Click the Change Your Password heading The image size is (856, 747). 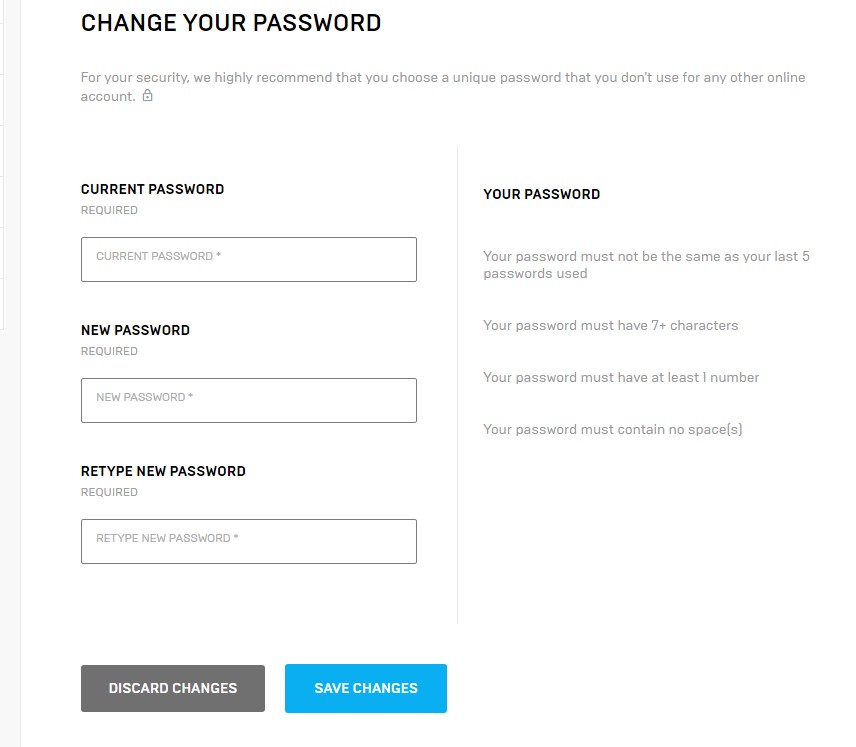point(231,23)
